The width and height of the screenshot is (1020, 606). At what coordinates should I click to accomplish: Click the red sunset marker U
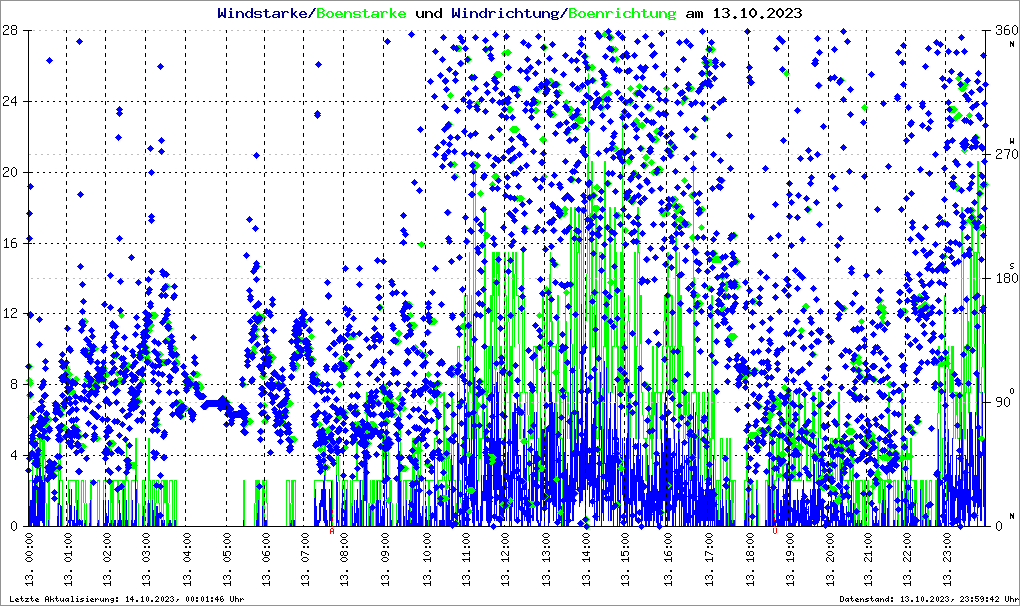pyautogui.click(x=774, y=531)
